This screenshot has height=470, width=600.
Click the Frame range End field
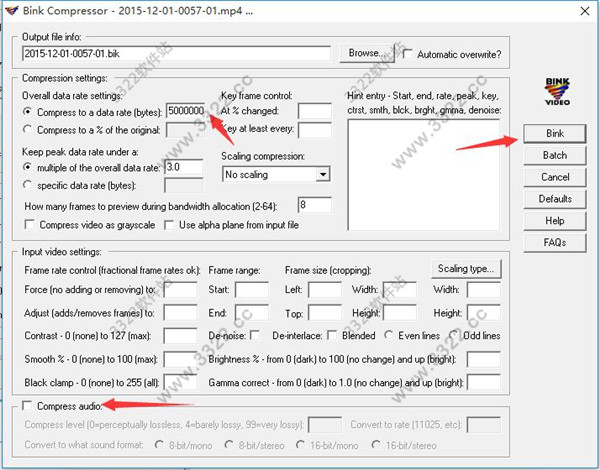coord(252,313)
